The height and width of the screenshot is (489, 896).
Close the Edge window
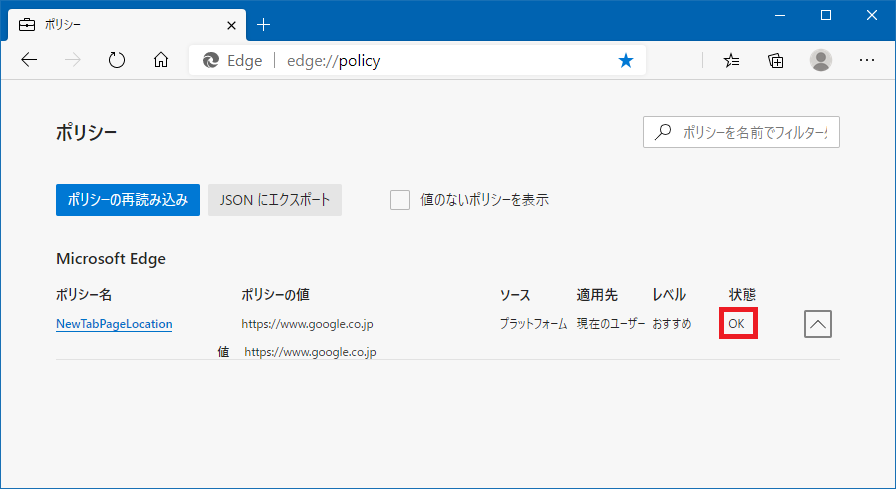coord(871,15)
